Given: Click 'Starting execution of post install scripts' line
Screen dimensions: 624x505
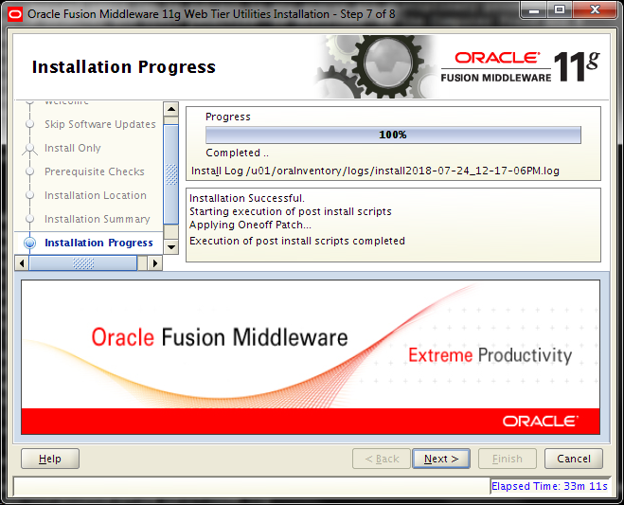Looking at the screenshot, I should [291, 211].
